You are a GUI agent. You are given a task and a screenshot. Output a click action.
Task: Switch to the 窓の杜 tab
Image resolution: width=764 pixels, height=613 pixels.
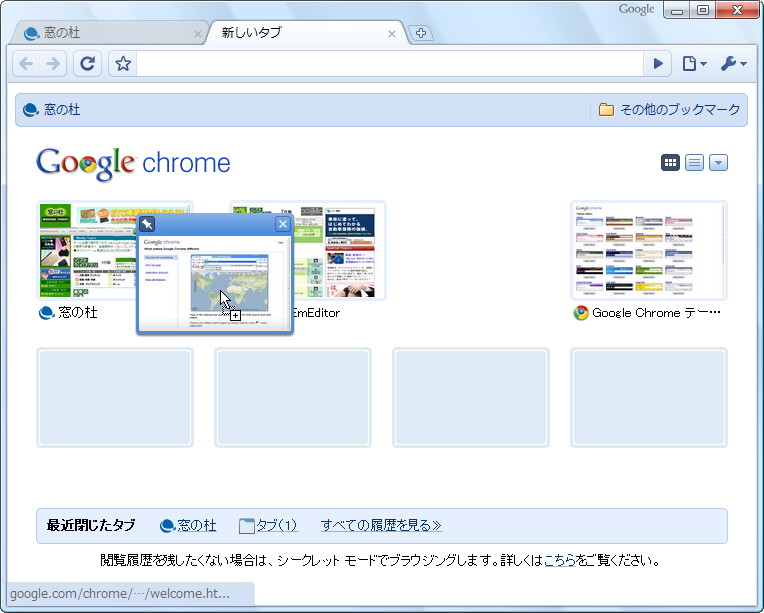click(x=110, y=33)
